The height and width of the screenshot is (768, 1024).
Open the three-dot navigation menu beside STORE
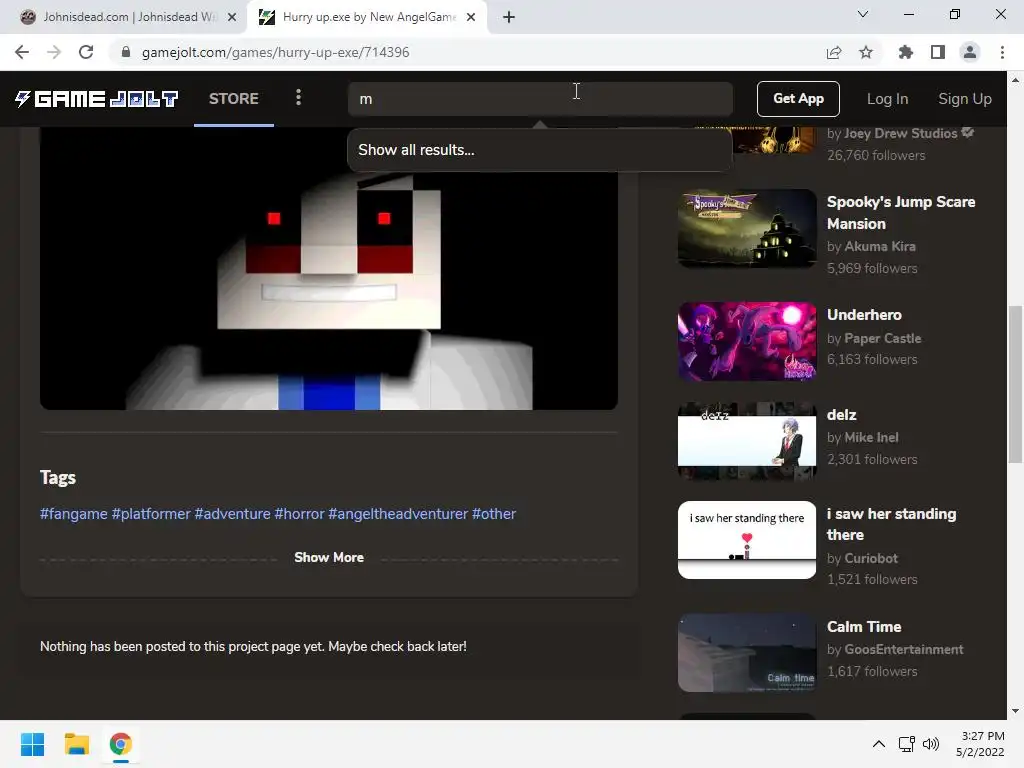pos(298,97)
